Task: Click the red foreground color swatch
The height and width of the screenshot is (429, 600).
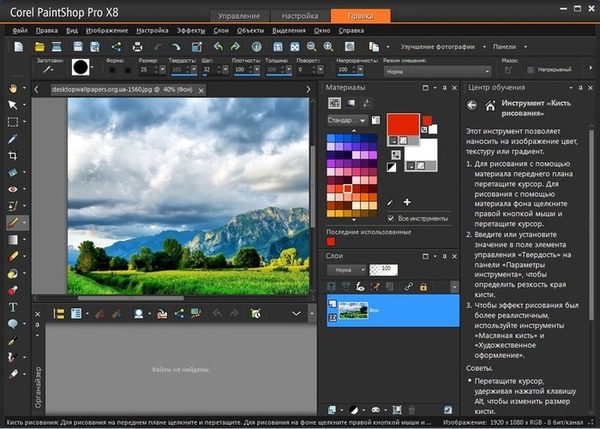Action: click(x=401, y=126)
